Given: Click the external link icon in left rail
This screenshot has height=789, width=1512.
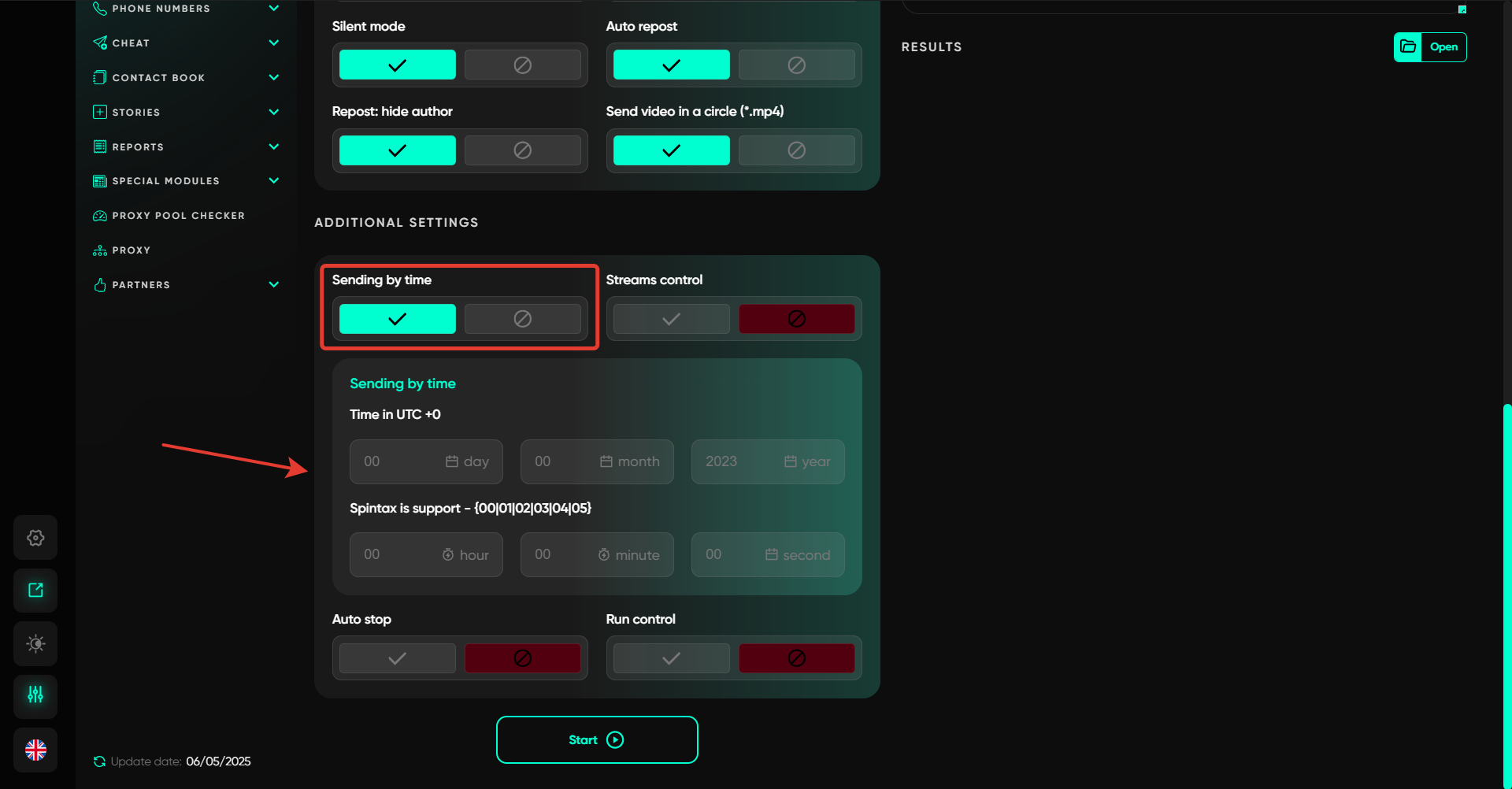Looking at the screenshot, I should (x=35, y=591).
